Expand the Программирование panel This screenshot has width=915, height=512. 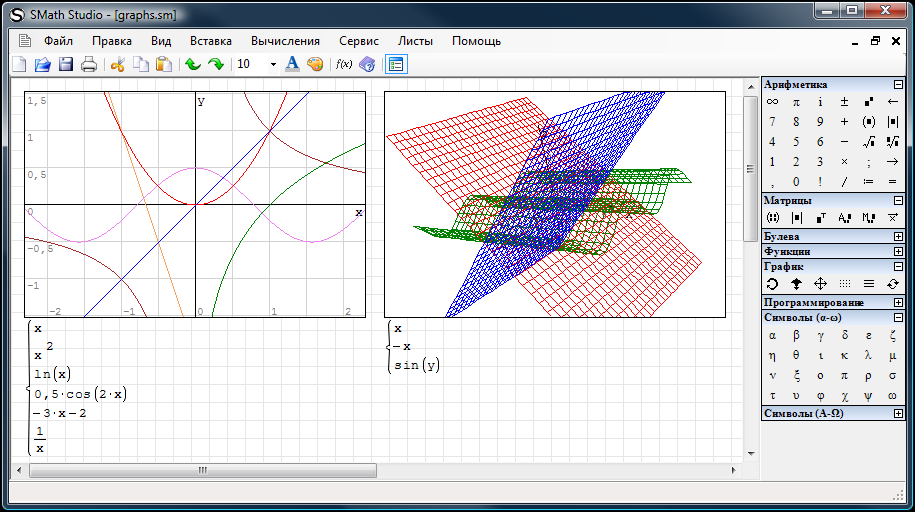(898, 302)
